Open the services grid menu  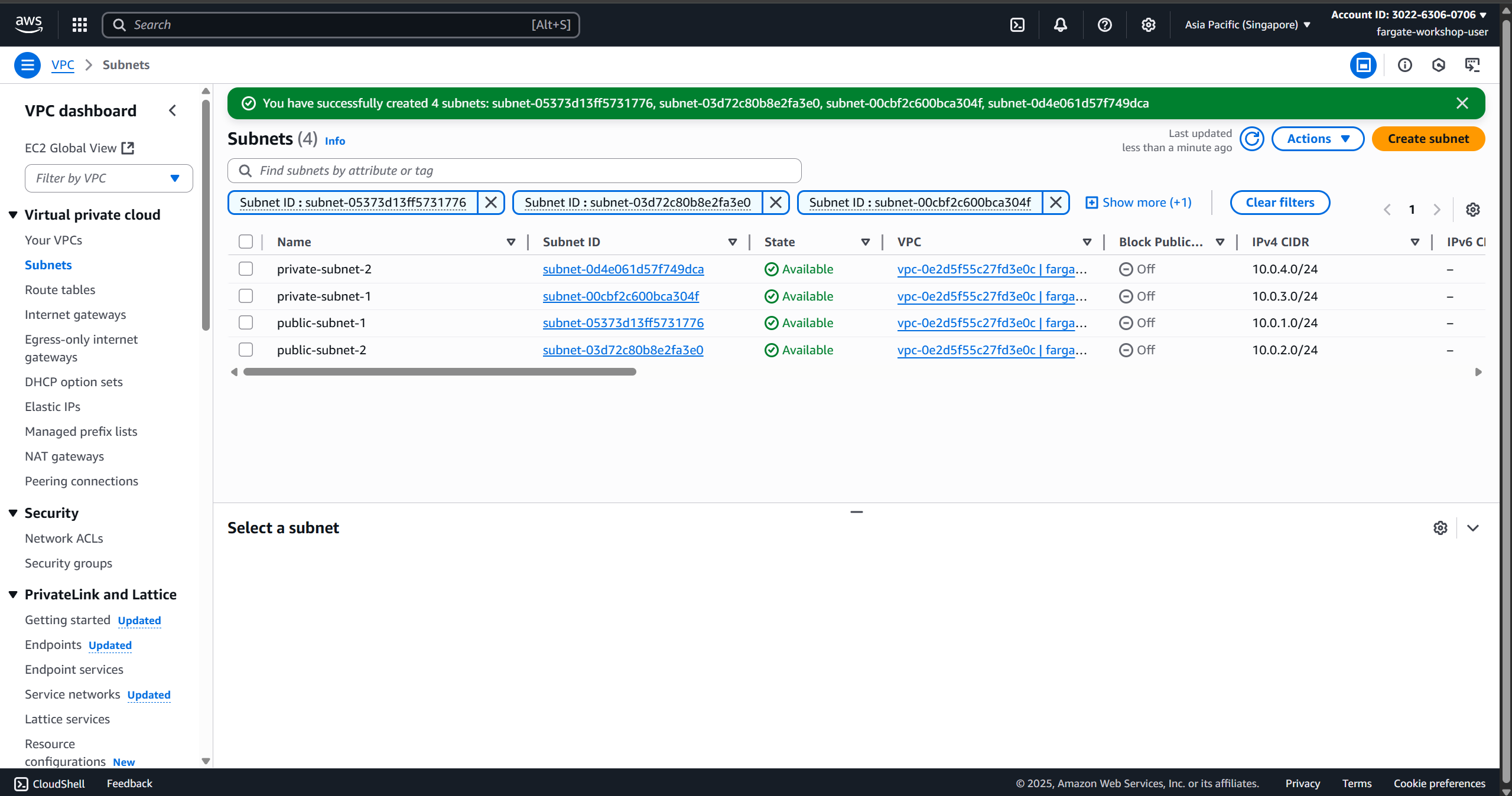[80, 24]
